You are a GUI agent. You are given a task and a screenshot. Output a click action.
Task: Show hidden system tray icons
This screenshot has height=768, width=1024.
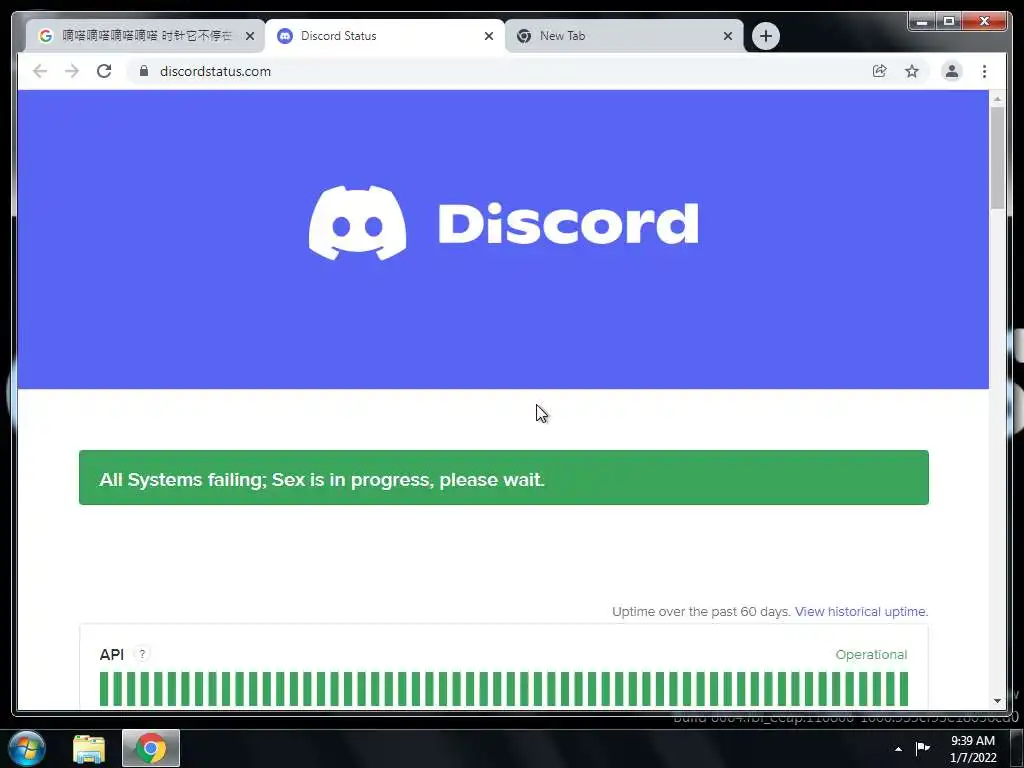[x=899, y=748]
